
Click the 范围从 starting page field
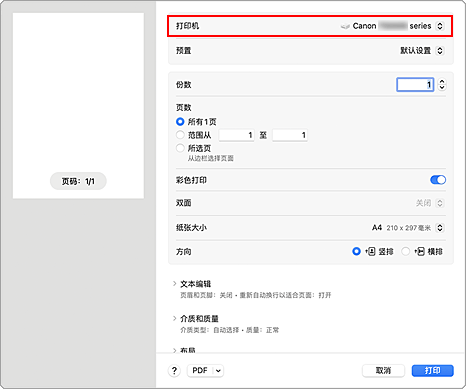point(236,135)
